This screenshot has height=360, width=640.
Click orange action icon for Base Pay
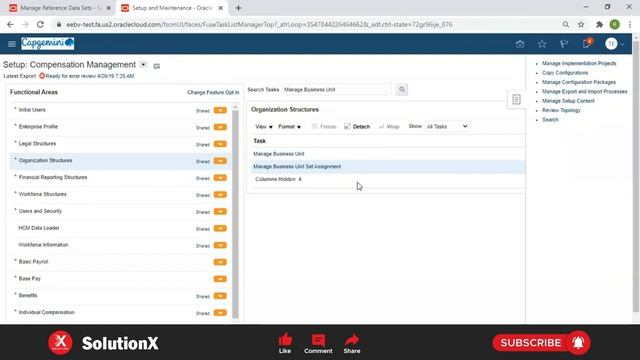[220, 279]
